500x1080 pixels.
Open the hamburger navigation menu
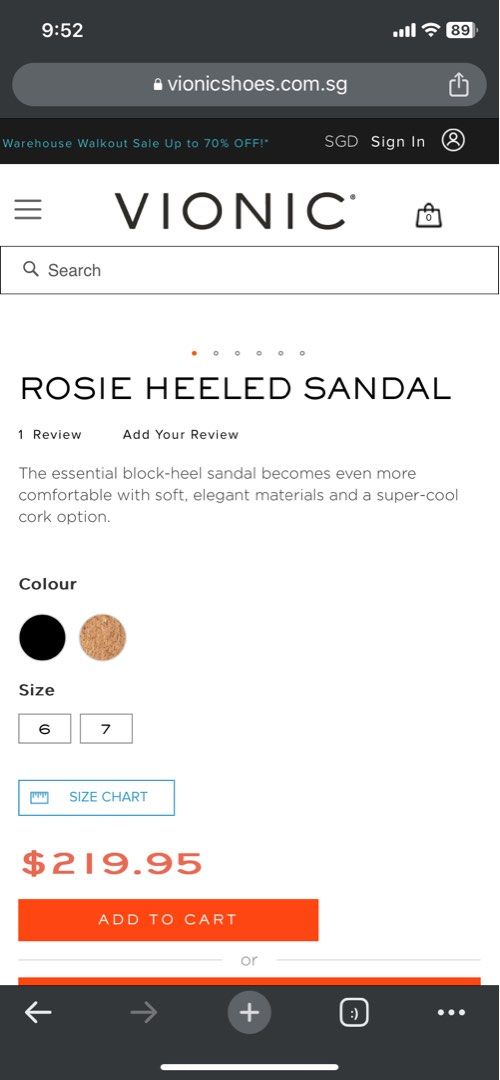click(28, 209)
